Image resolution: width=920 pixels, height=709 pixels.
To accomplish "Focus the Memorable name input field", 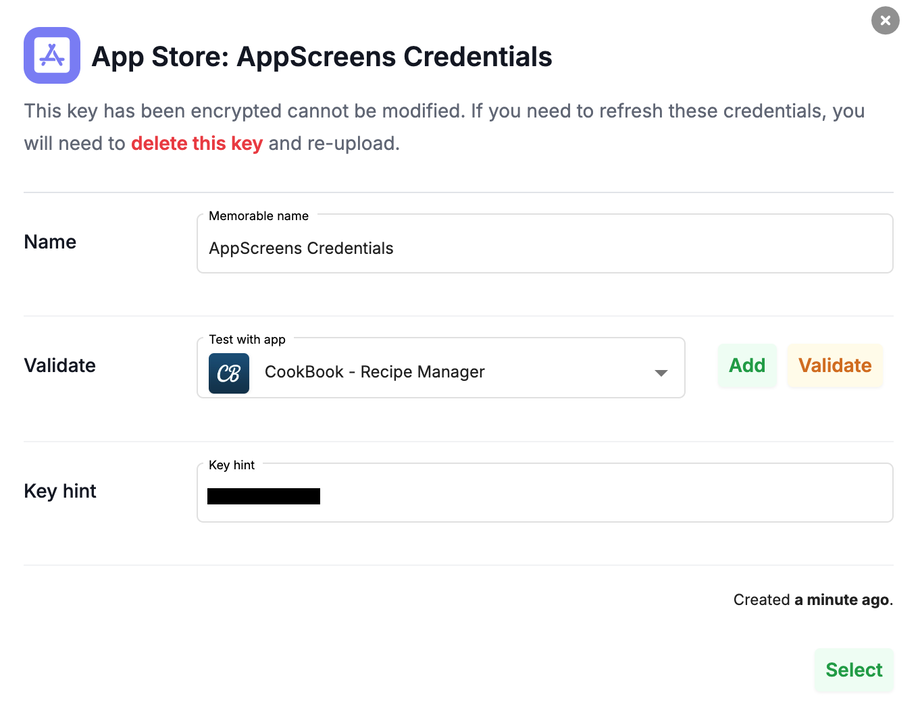I will (544, 248).
